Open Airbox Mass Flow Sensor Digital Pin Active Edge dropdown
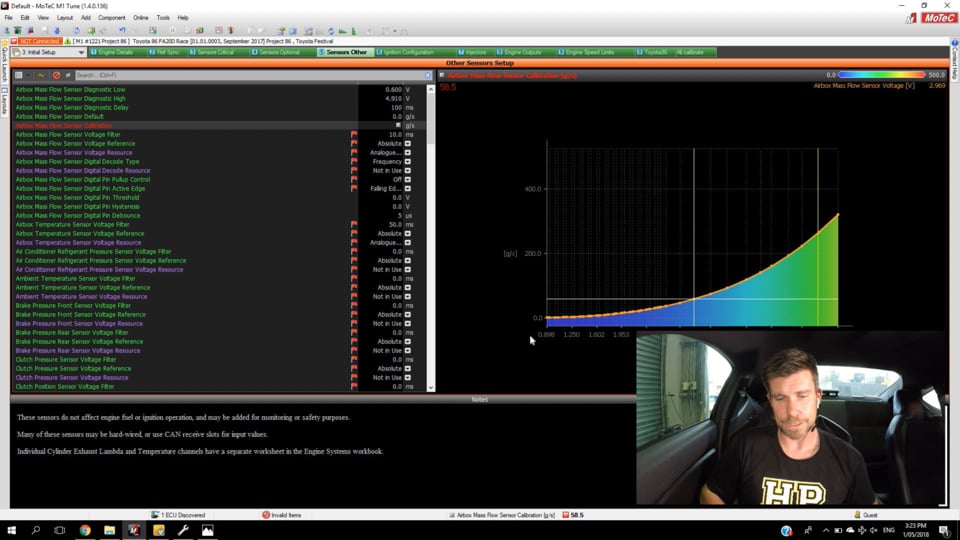 (x=408, y=189)
